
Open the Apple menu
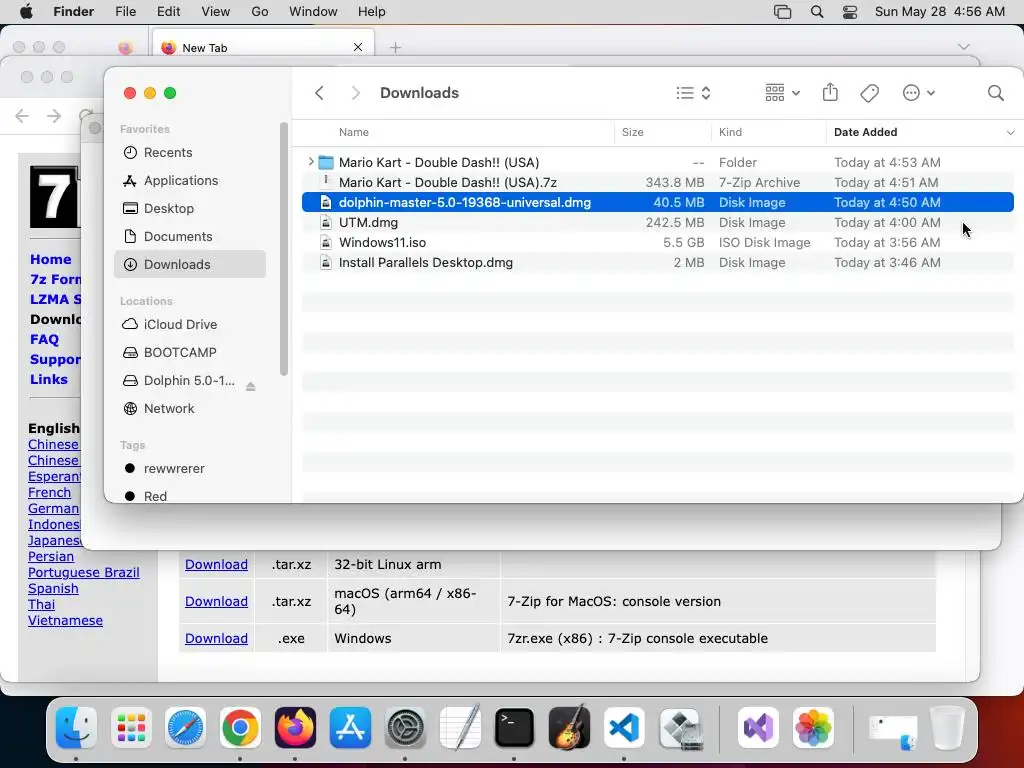26,12
